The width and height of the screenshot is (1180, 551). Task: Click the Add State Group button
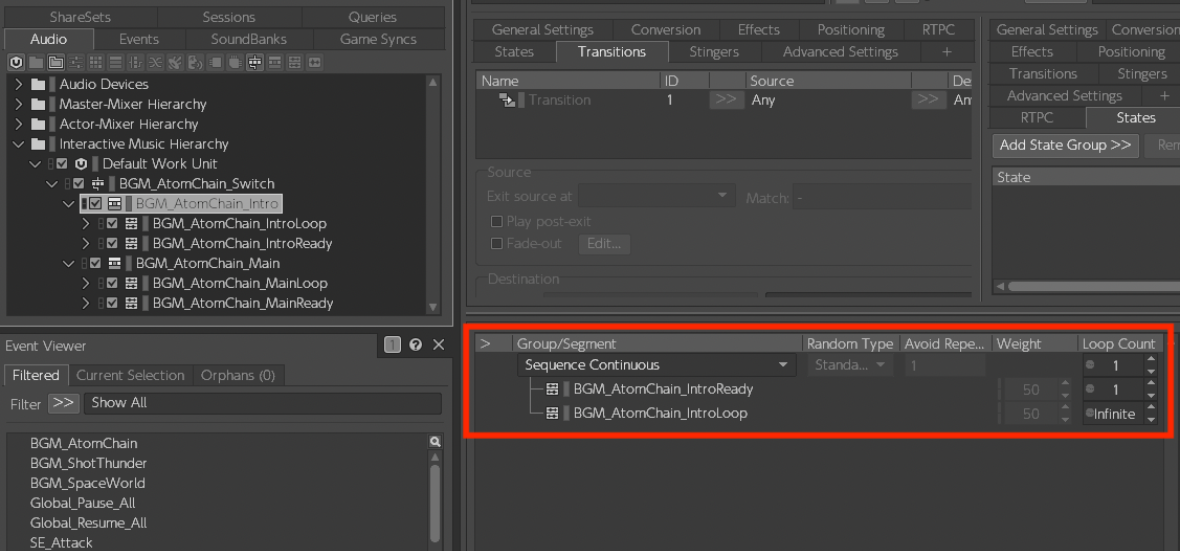[x=1065, y=145]
